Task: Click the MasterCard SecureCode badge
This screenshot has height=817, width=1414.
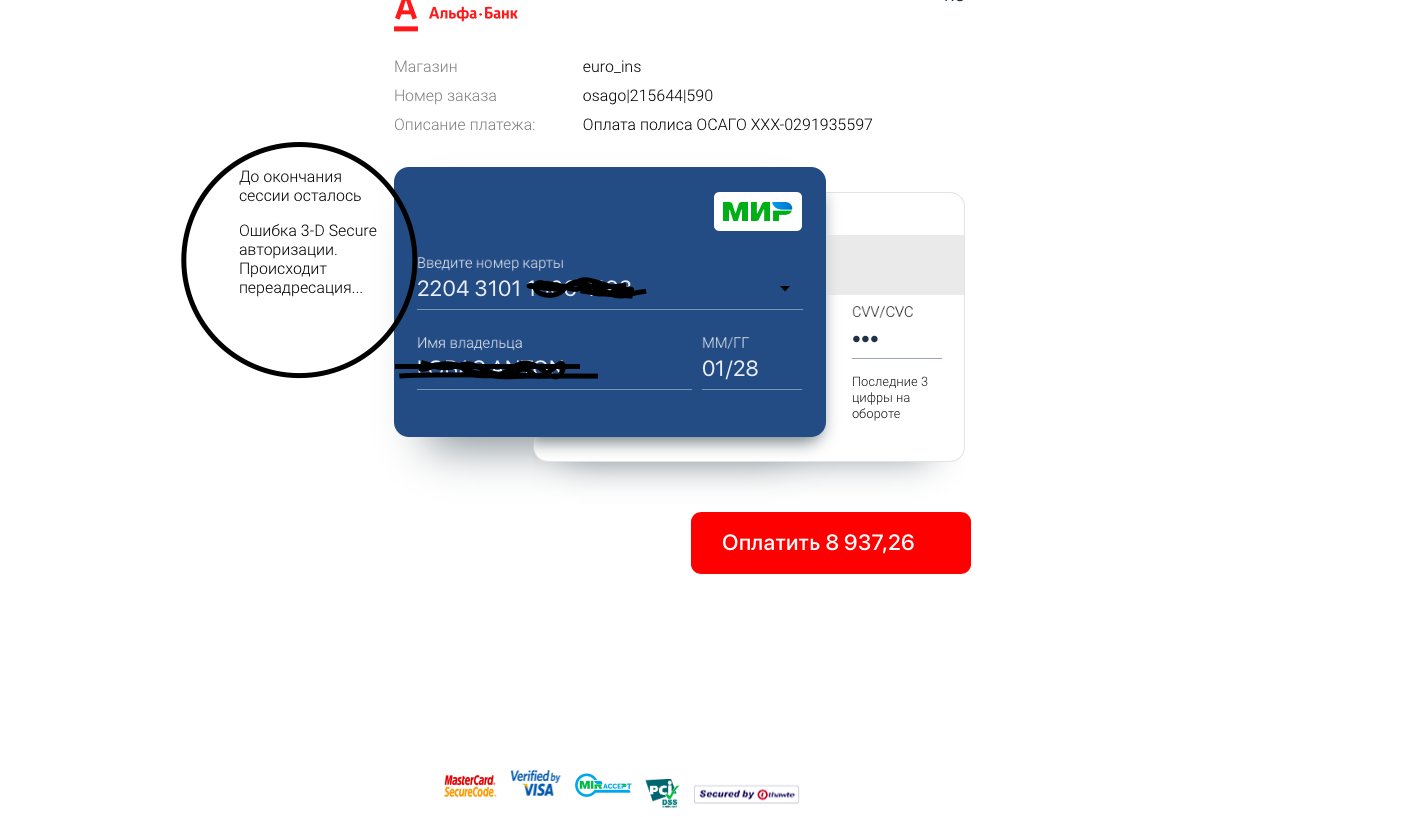Action: 470,786
